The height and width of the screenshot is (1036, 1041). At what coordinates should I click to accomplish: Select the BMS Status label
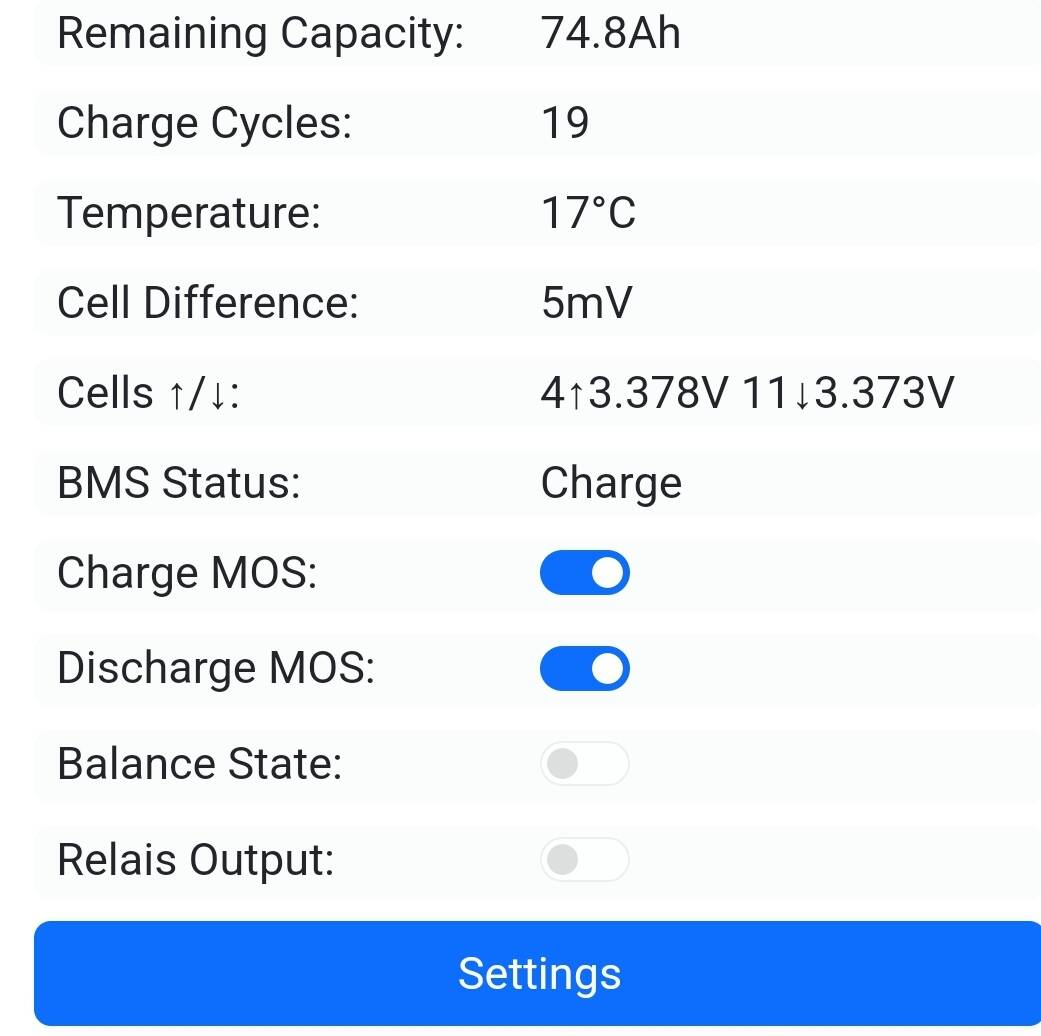(x=179, y=482)
